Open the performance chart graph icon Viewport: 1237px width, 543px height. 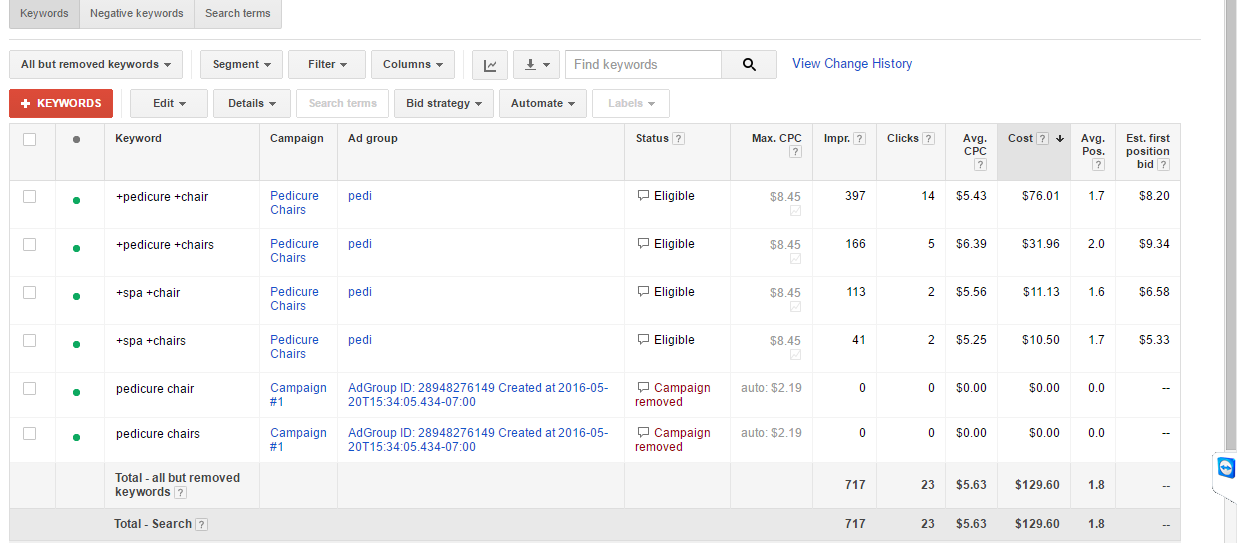coord(490,65)
